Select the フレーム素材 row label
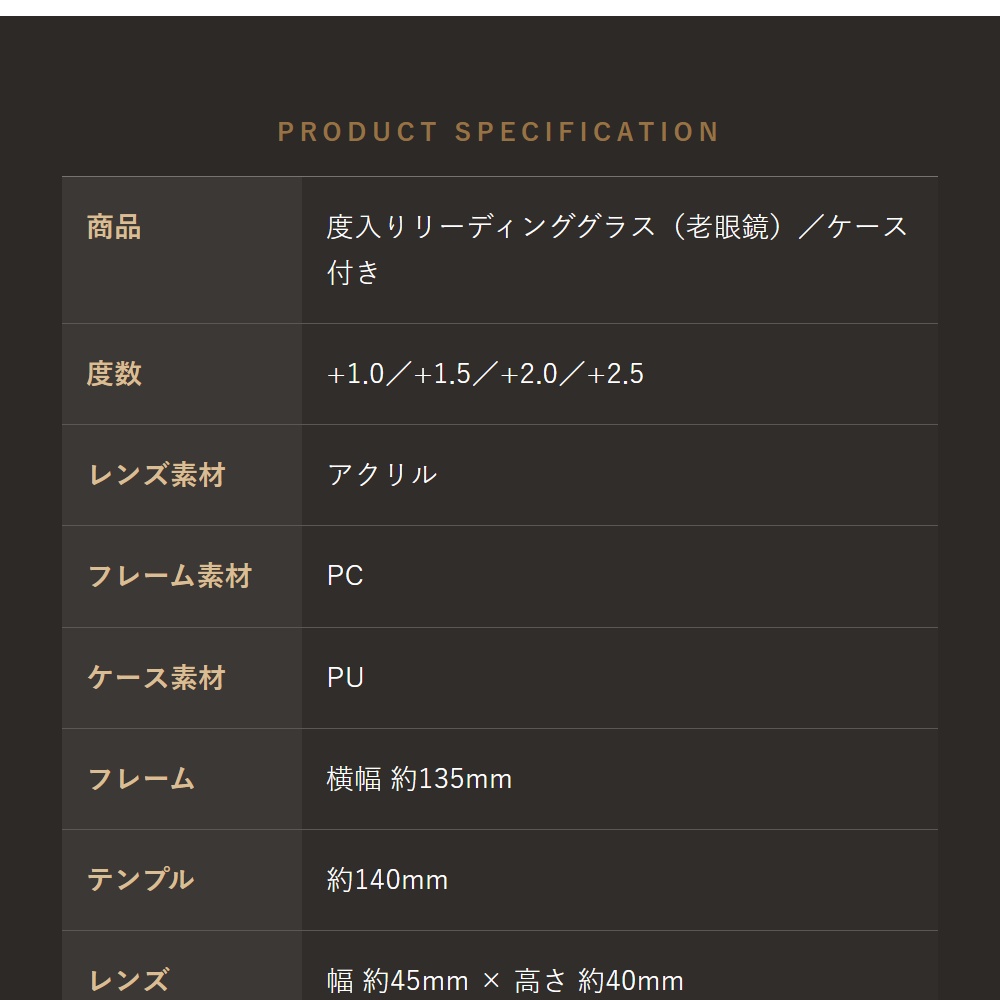This screenshot has width=1000, height=1000. [x=170, y=576]
